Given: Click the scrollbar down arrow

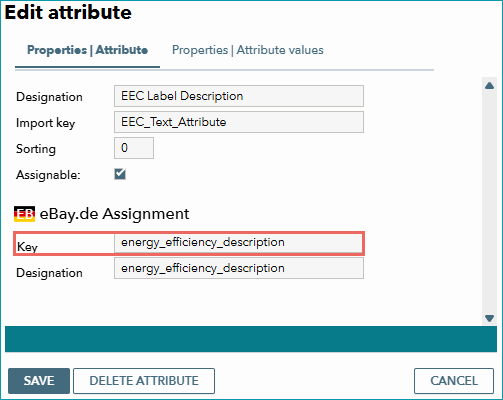Looking at the screenshot, I should pos(489,318).
